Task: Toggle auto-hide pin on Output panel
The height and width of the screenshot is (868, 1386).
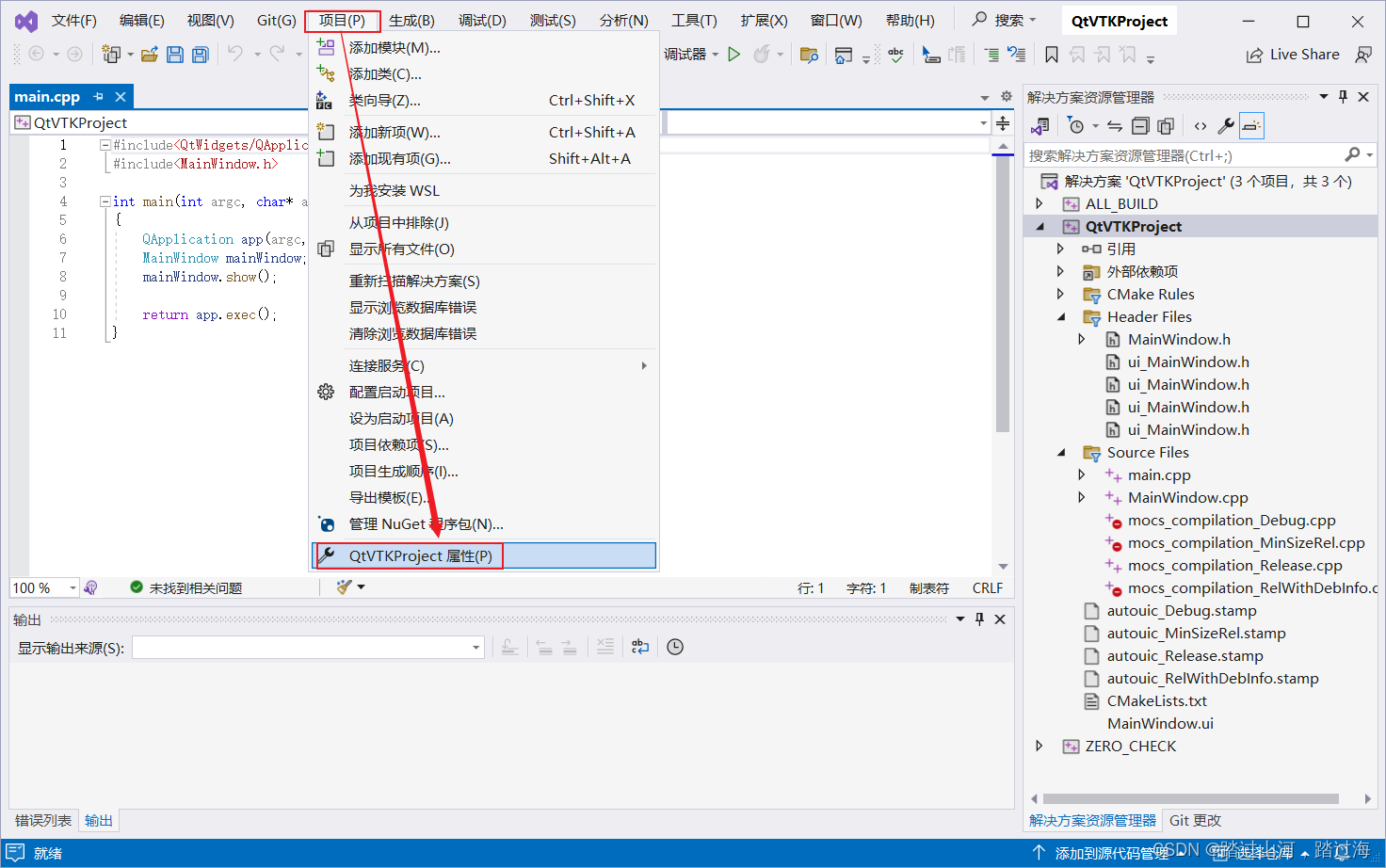Action: click(x=979, y=619)
